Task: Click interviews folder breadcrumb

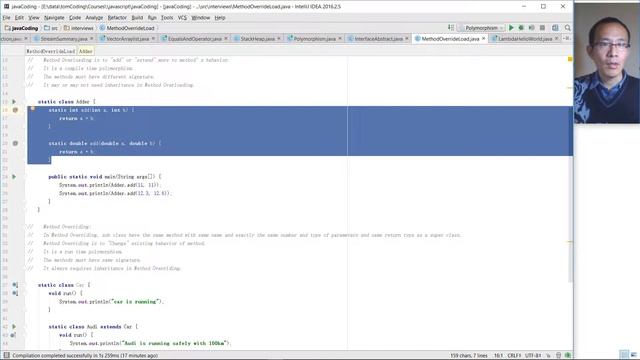Action: (x=79, y=28)
